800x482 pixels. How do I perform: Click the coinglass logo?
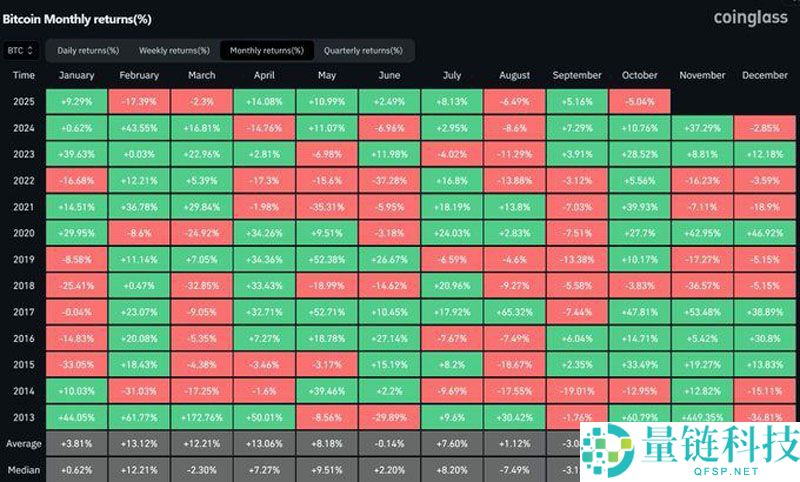click(750, 17)
